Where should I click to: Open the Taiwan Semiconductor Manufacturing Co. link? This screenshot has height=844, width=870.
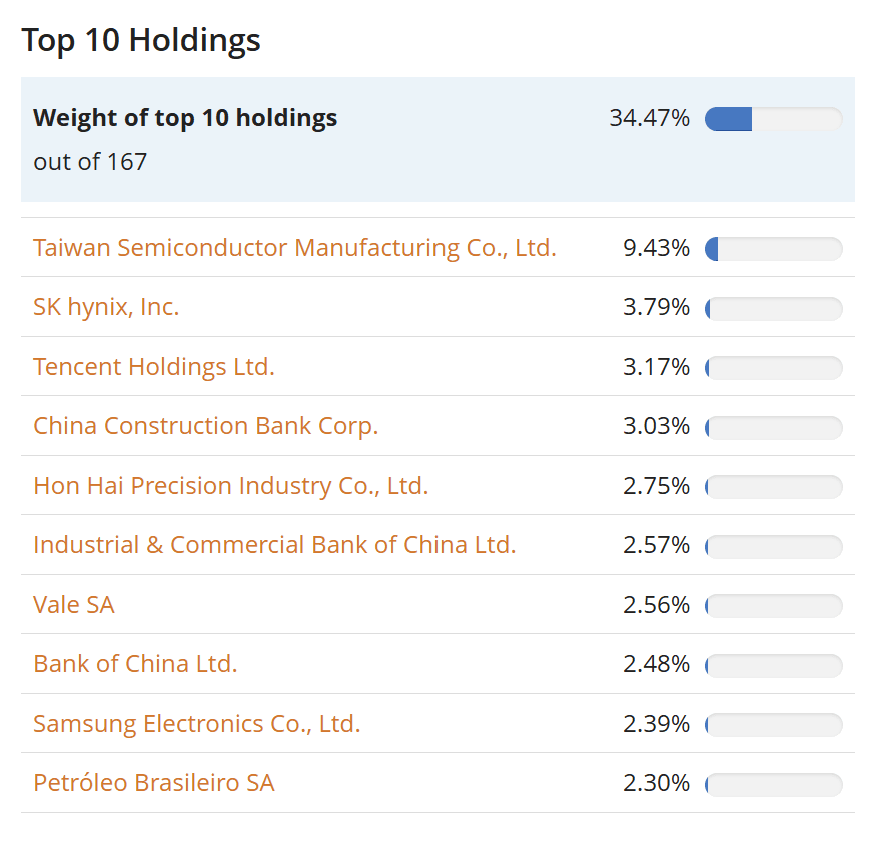click(295, 248)
